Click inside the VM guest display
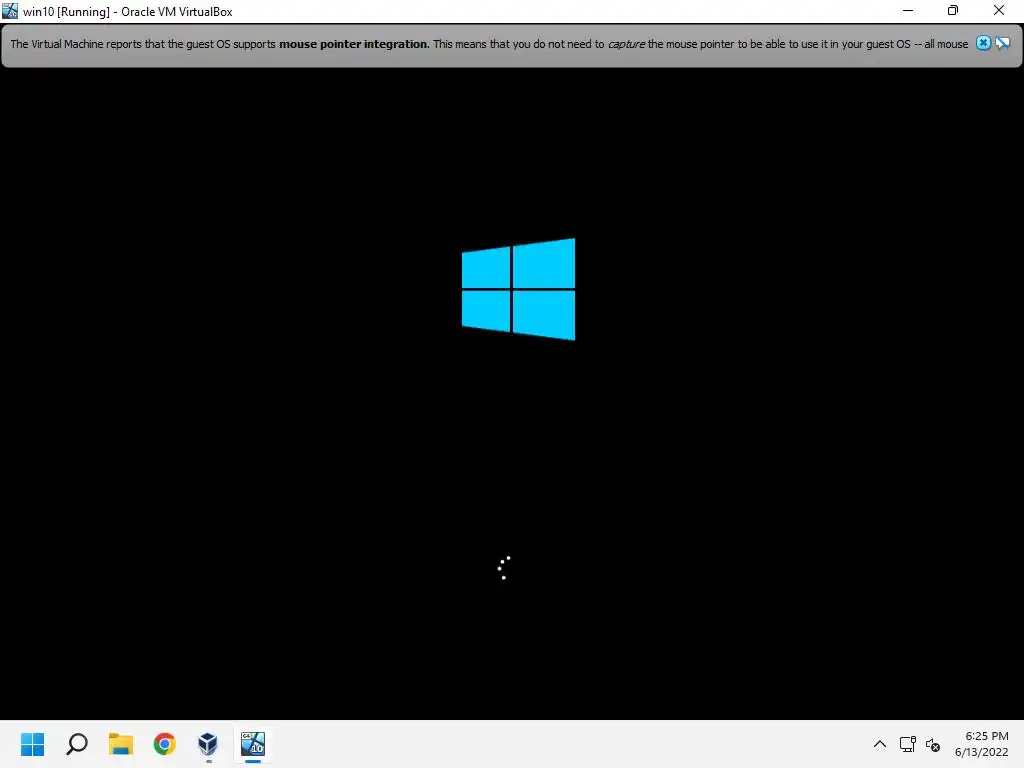 [512, 394]
